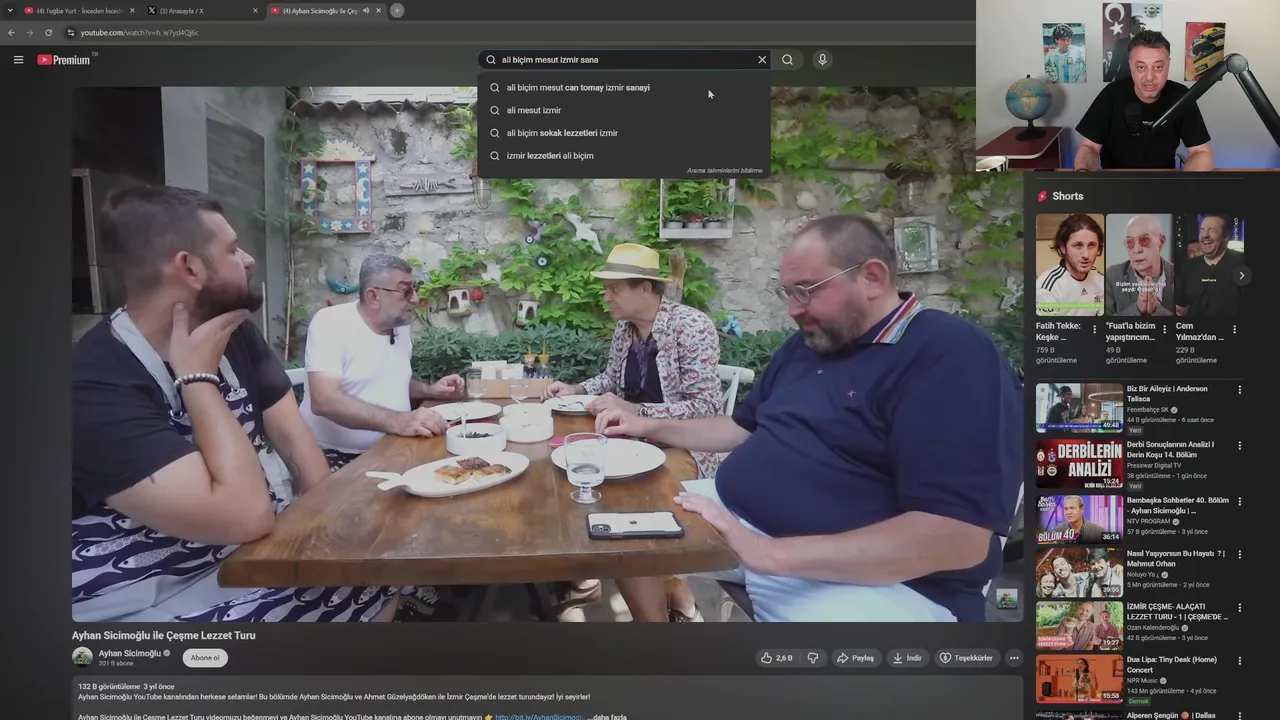Go forward with browser forward arrow

coord(29,32)
